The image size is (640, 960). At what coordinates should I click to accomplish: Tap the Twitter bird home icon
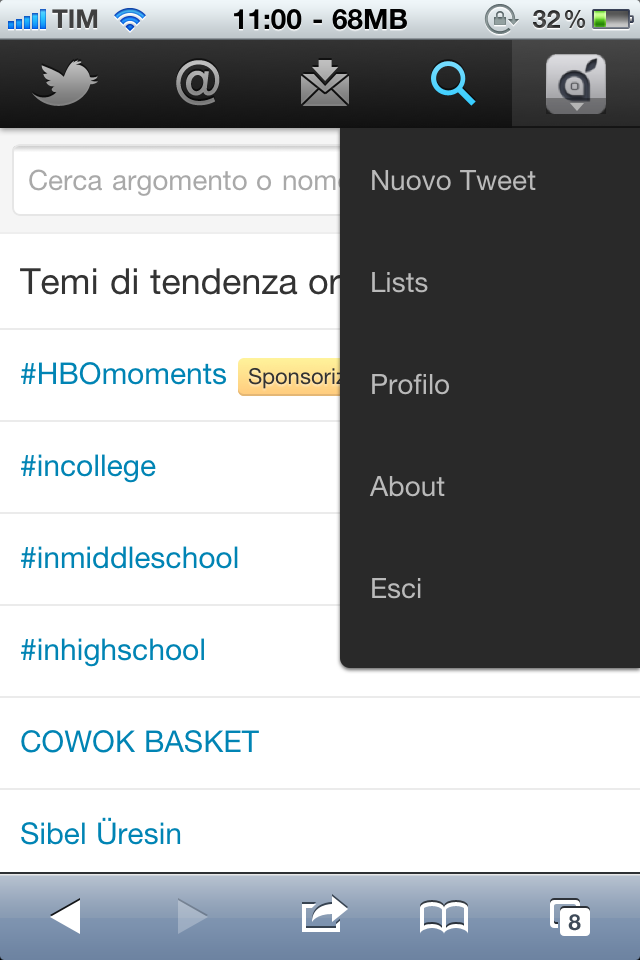point(64,84)
